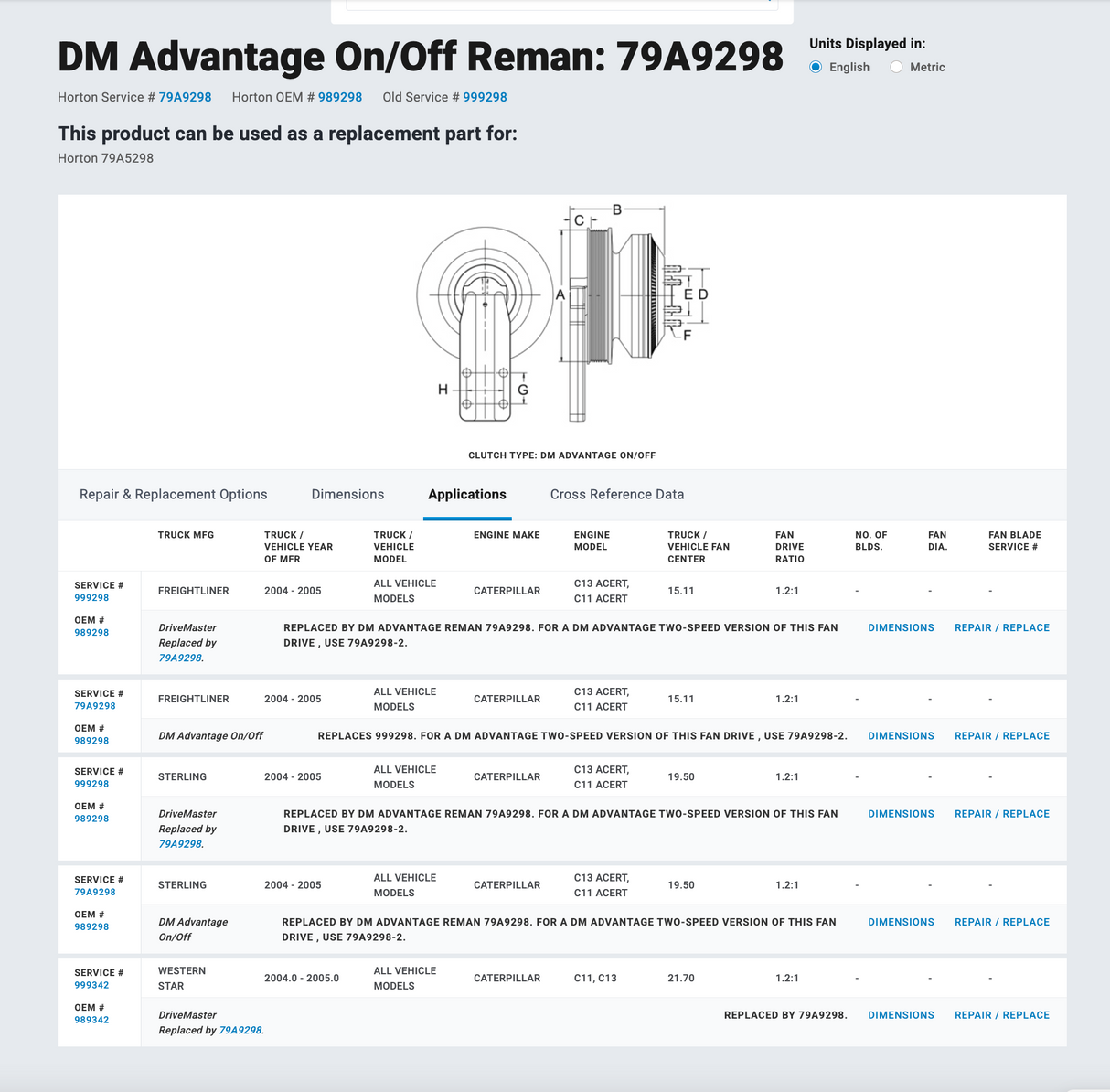1110x1092 pixels.
Task: Click the page title DM Advantage On/Off Reman
Action: point(421,57)
